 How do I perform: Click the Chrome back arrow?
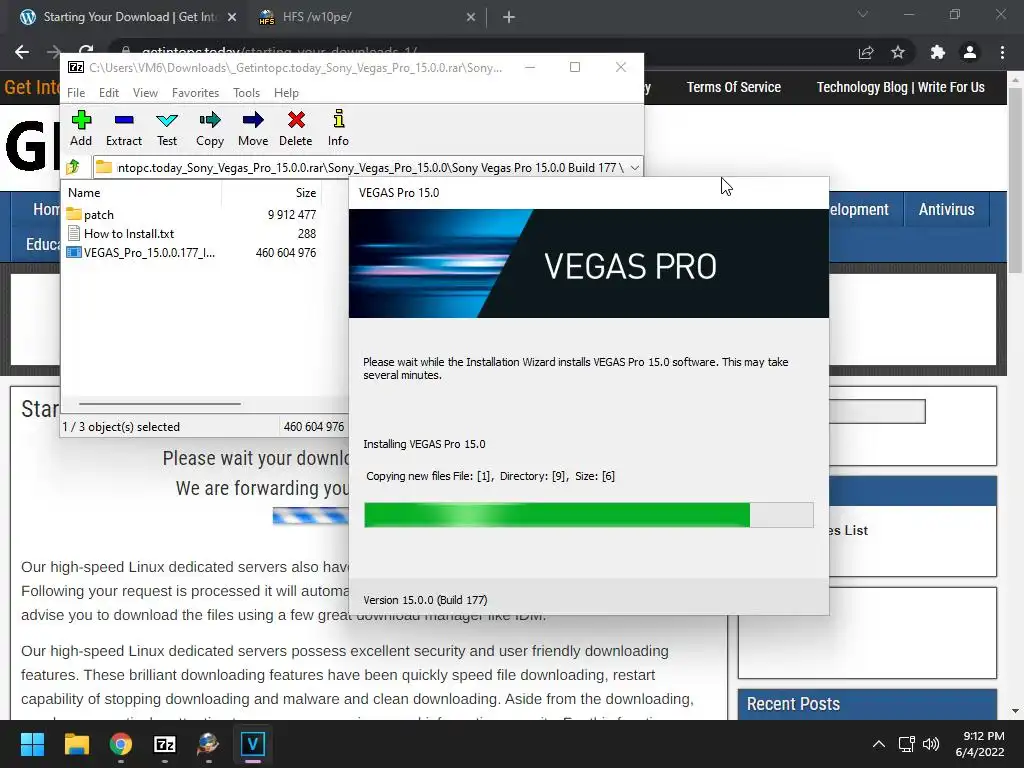click(x=22, y=52)
